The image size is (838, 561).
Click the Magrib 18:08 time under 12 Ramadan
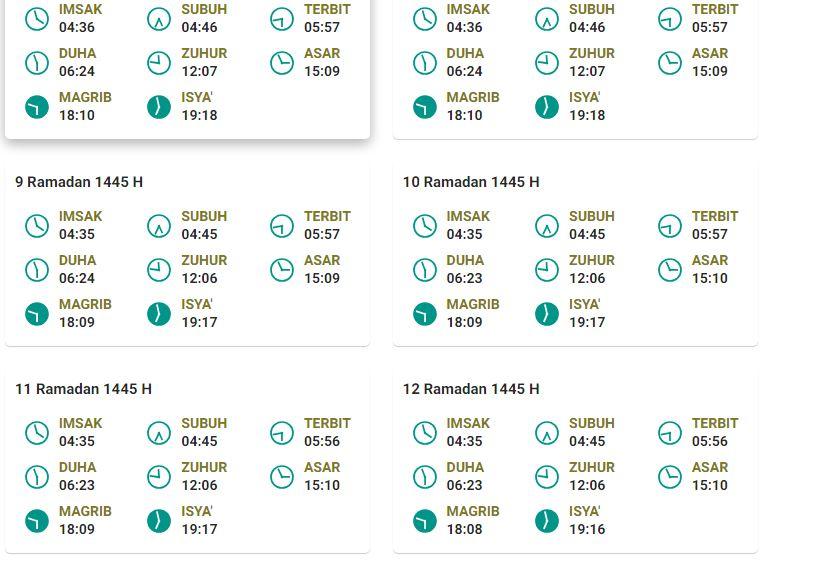[x=464, y=529]
